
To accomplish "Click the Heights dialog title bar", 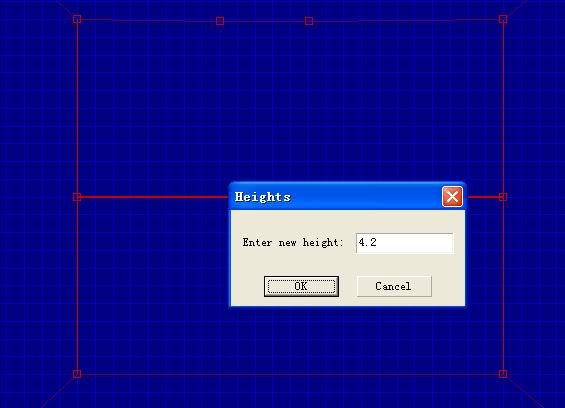I will click(335, 197).
